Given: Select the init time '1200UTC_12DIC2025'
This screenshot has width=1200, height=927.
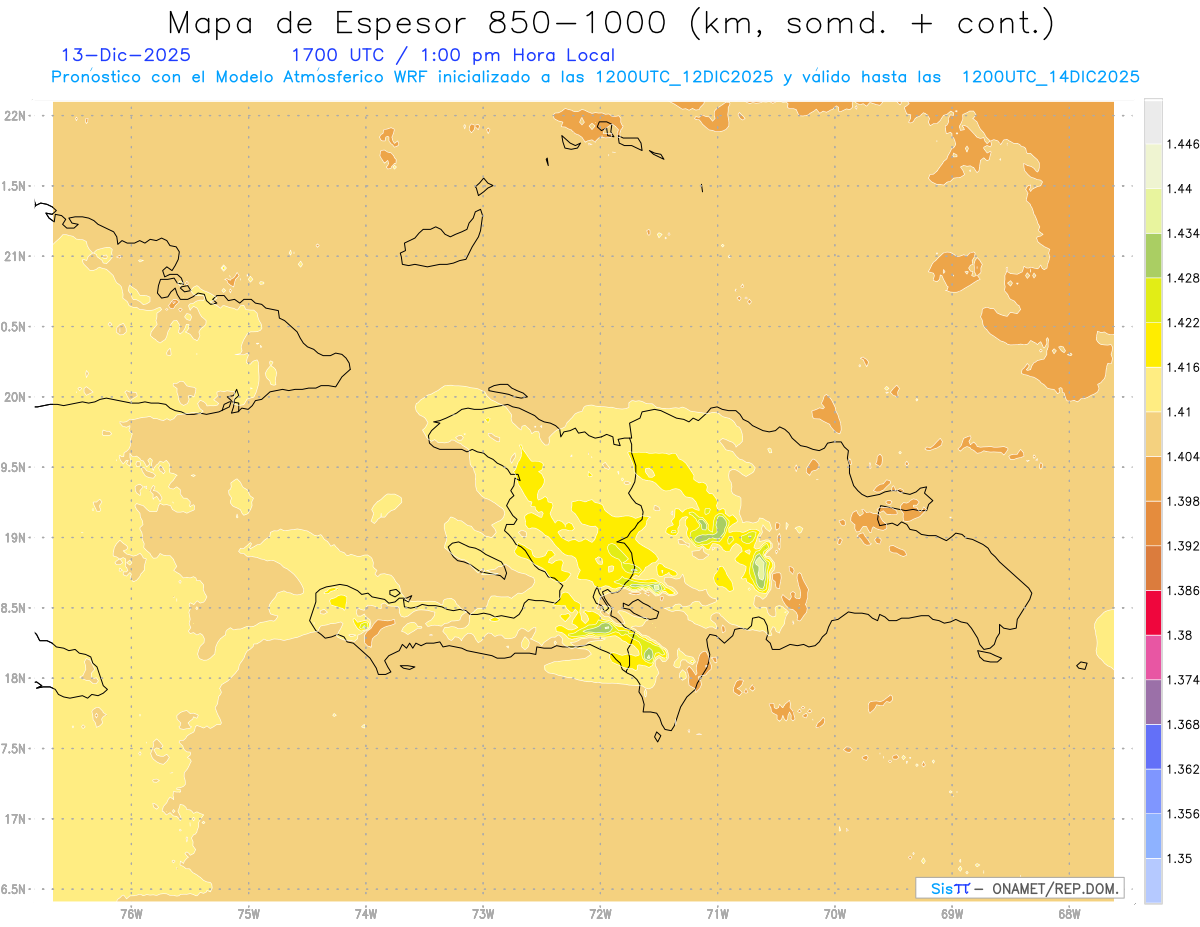Looking at the screenshot, I should 684,77.
